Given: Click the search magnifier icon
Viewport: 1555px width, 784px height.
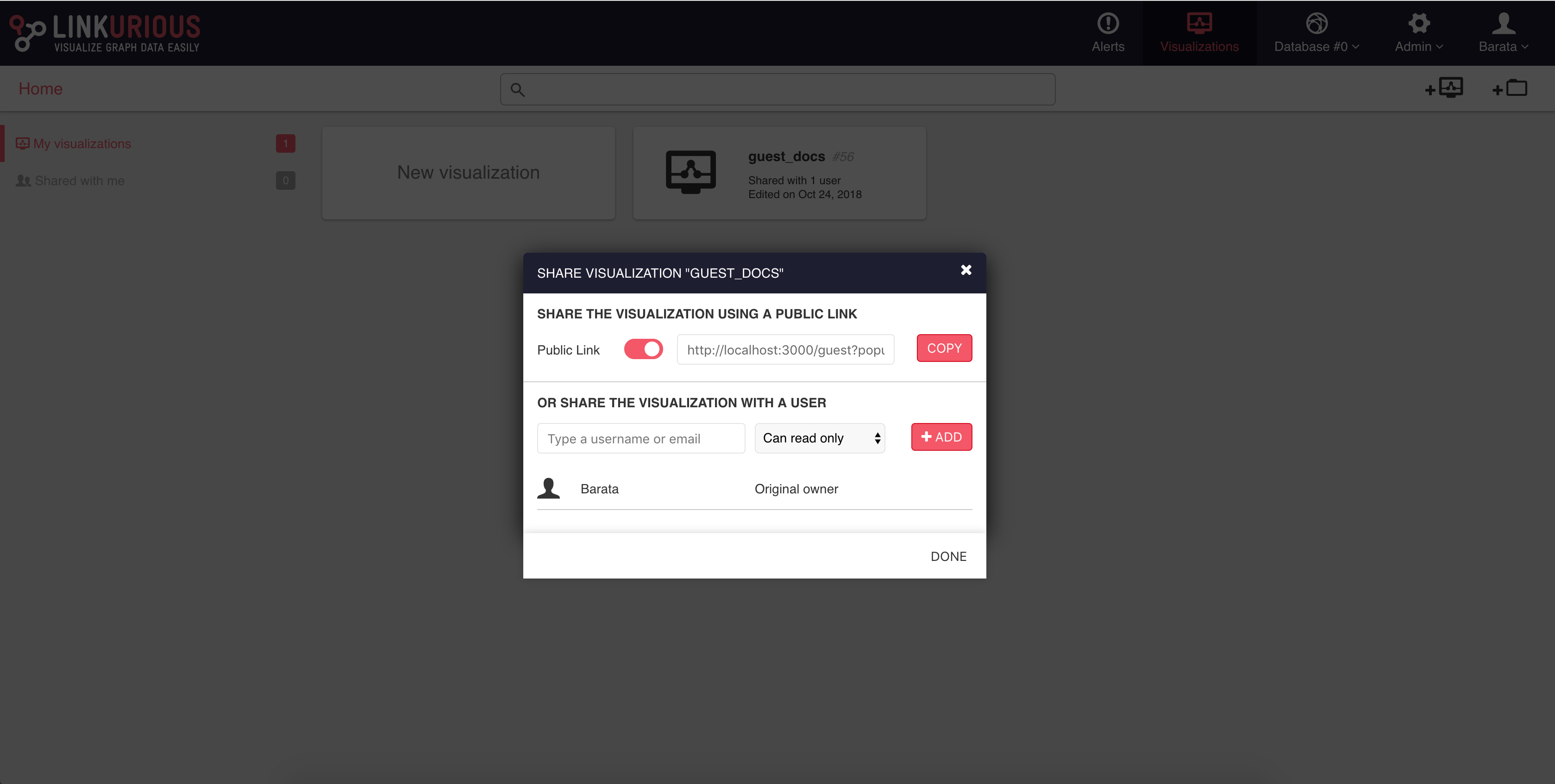Looking at the screenshot, I should [517, 90].
